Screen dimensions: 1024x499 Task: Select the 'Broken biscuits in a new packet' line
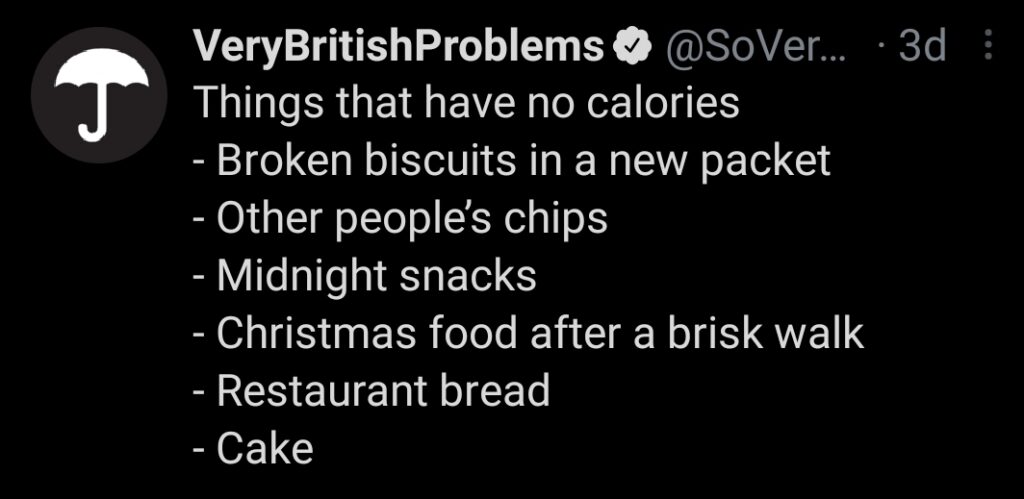click(x=512, y=161)
